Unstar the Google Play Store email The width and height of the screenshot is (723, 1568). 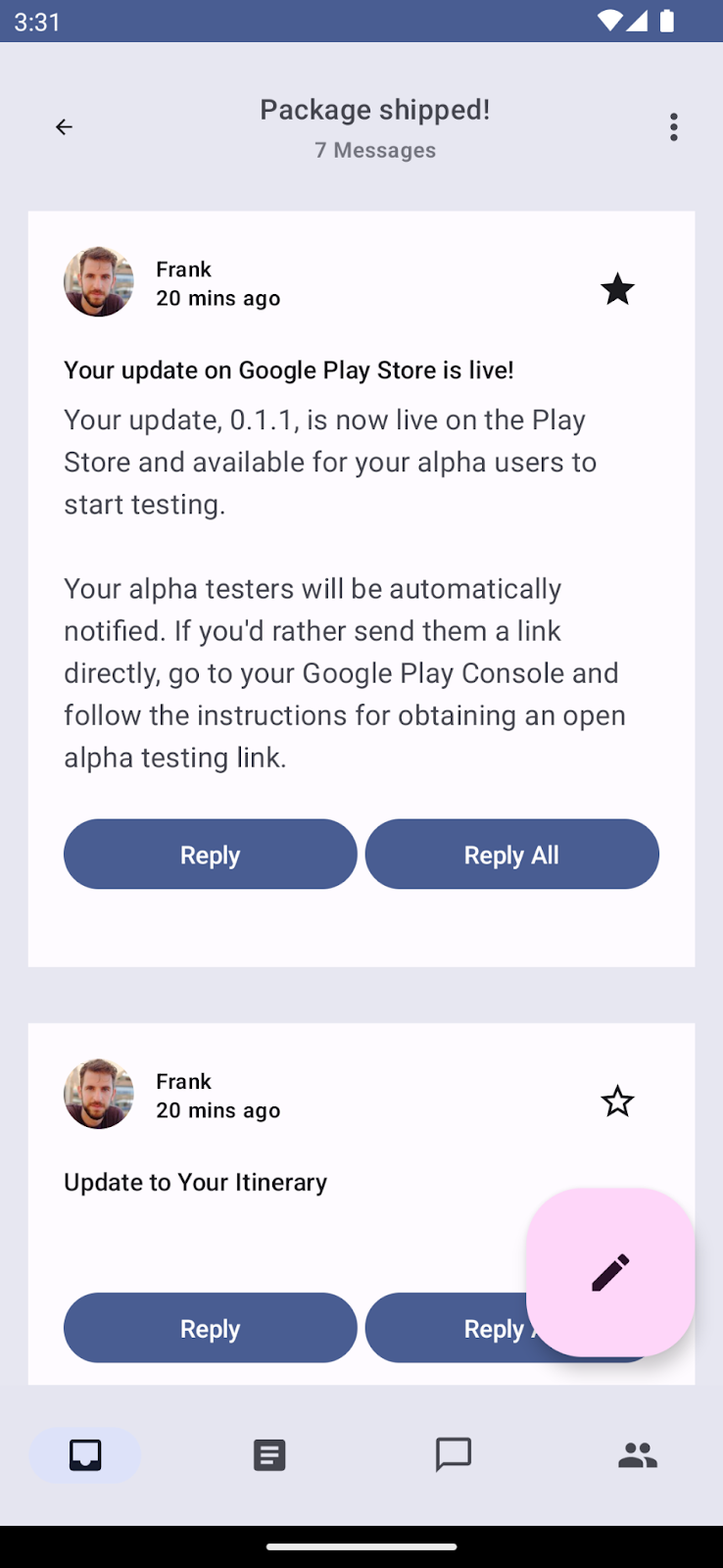[x=617, y=289]
